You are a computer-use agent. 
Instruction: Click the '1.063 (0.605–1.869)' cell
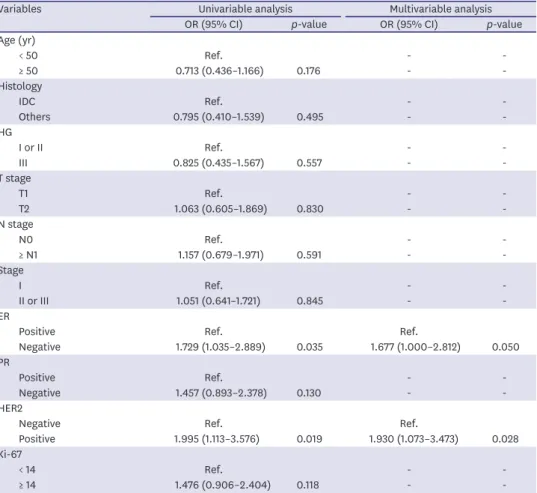pos(221,209)
